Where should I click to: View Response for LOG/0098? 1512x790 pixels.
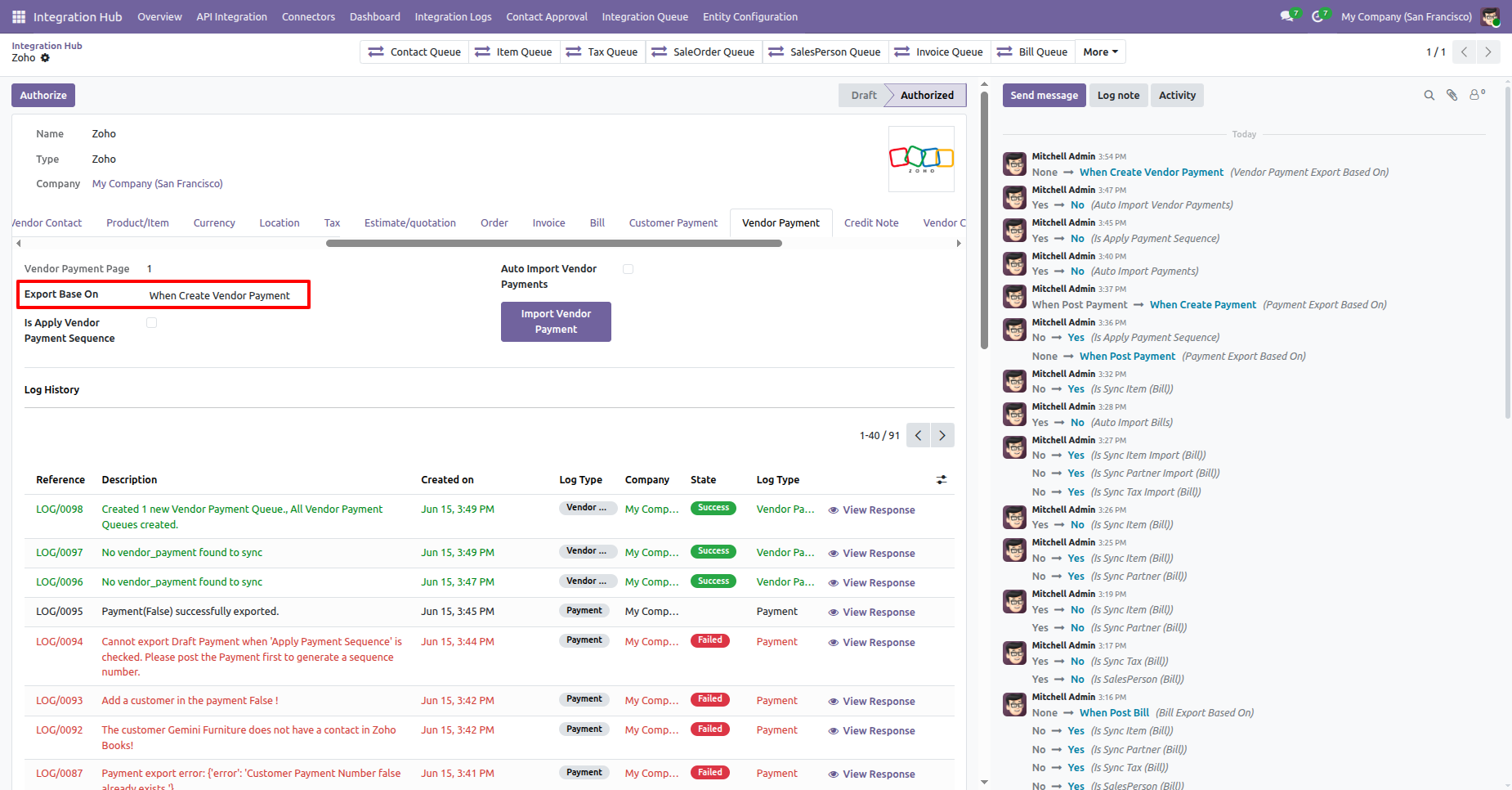coord(871,510)
